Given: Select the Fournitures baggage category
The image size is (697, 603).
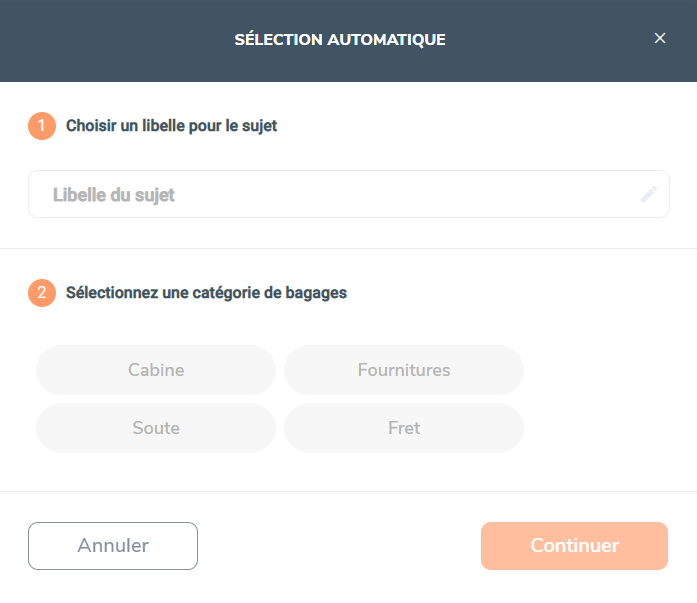Looking at the screenshot, I should click(x=404, y=370).
